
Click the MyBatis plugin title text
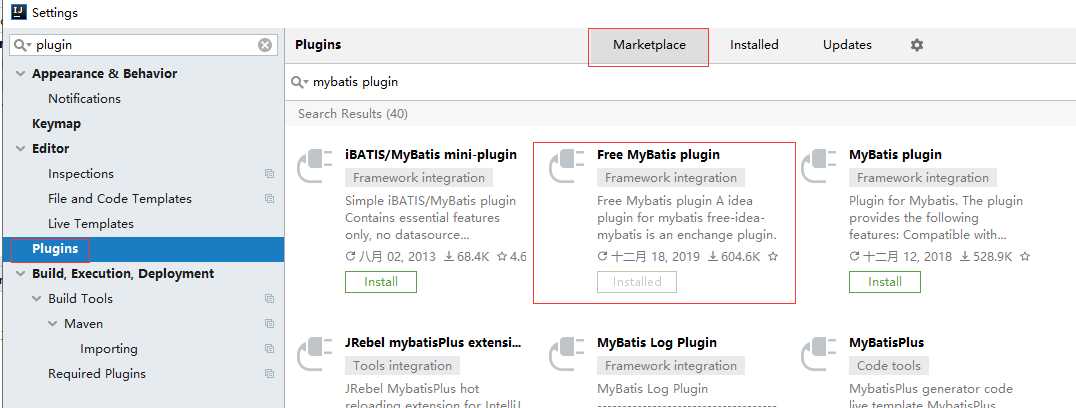pos(895,155)
